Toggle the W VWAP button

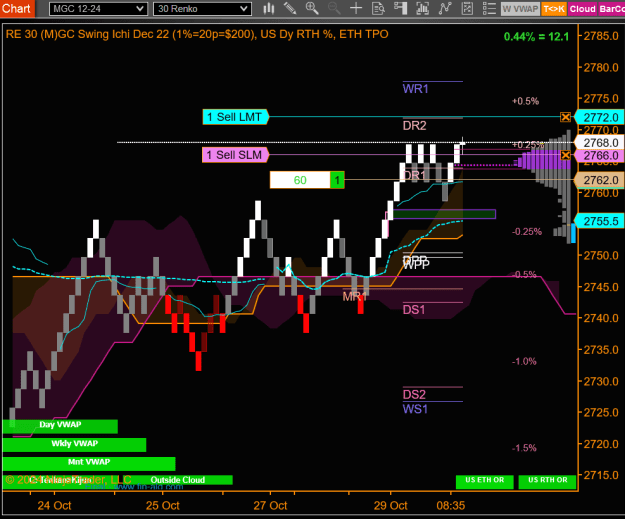[x=520, y=9]
